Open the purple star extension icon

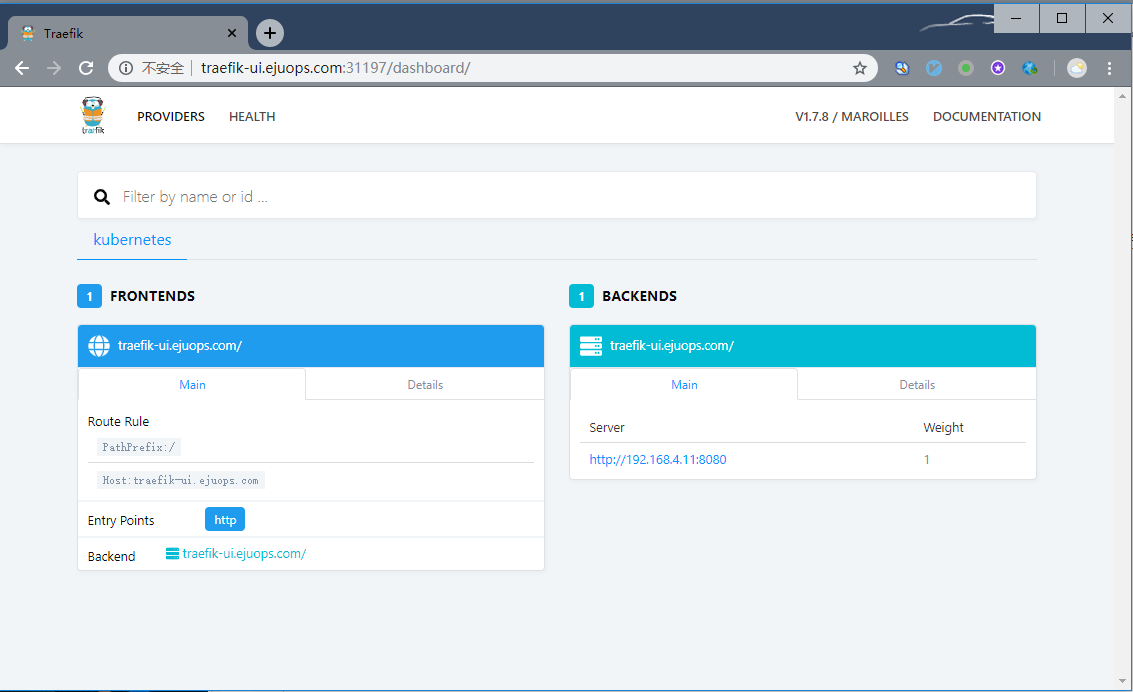[x=998, y=68]
